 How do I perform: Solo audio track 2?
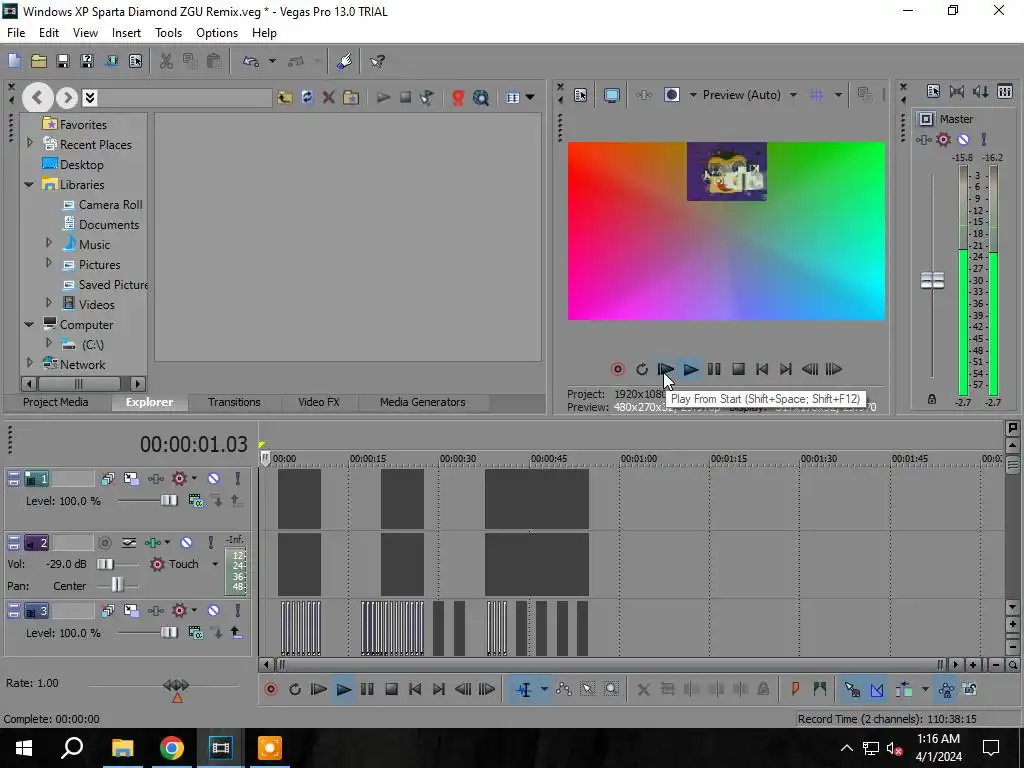pyautogui.click(x=210, y=543)
